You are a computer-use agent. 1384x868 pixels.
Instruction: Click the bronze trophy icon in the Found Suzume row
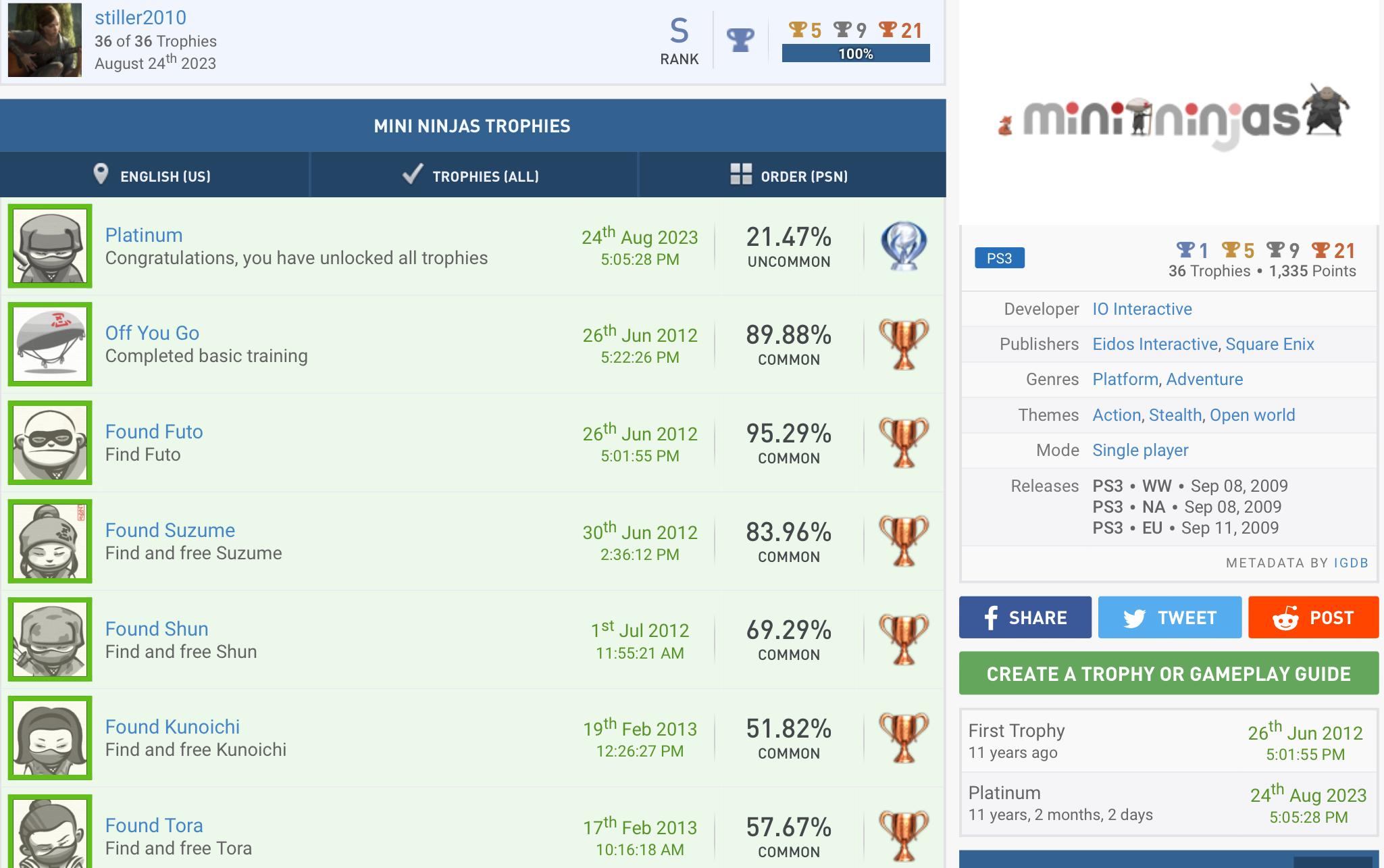coord(904,541)
